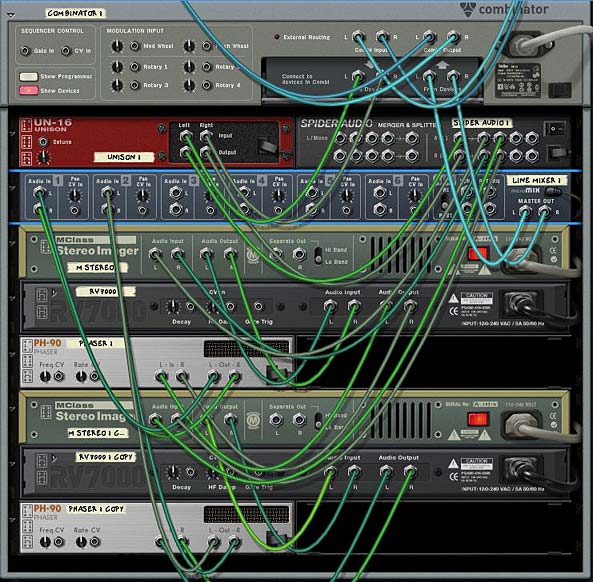
Task: Fold the UN-16 Unison device
Action: [x=12, y=133]
